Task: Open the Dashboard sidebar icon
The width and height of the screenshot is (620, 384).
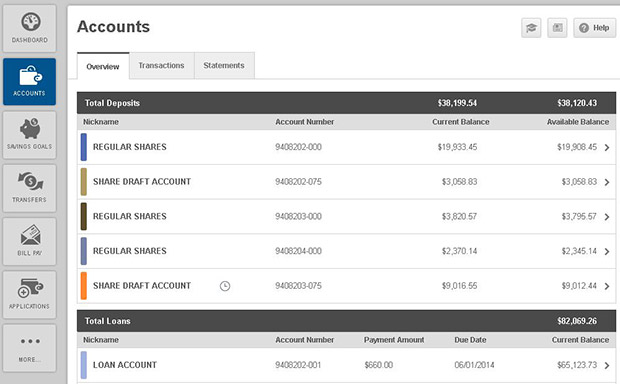Action: (30, 28)
